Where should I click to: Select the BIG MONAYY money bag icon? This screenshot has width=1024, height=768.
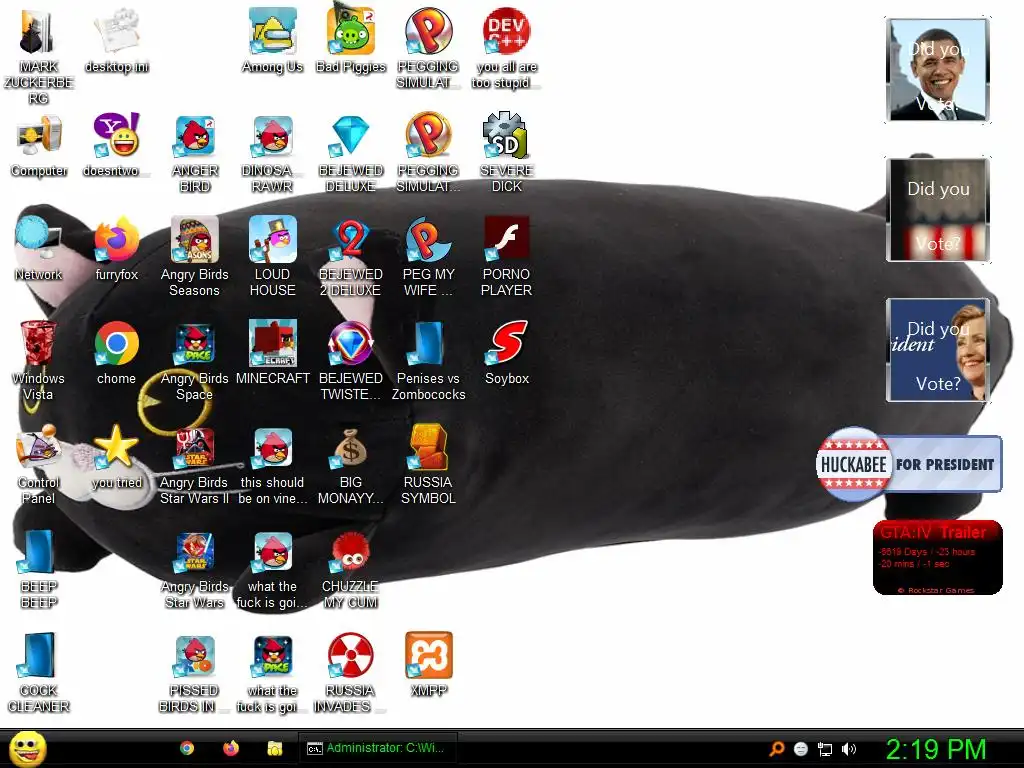pos(351,447)
